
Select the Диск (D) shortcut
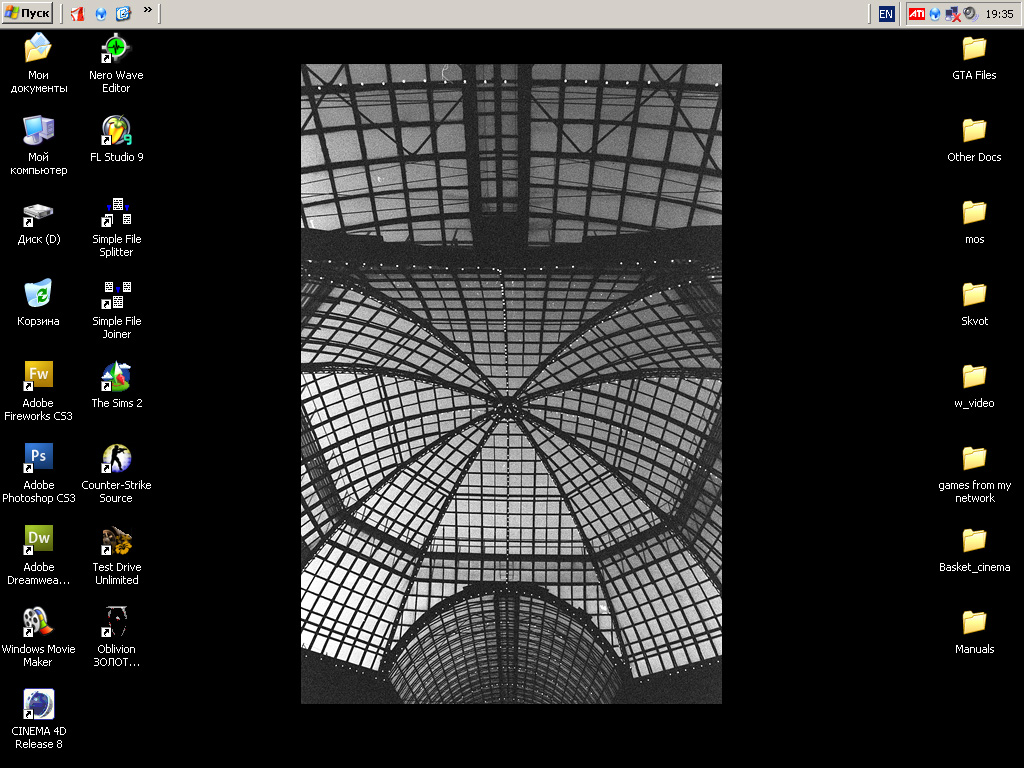[x=38, y=223]
